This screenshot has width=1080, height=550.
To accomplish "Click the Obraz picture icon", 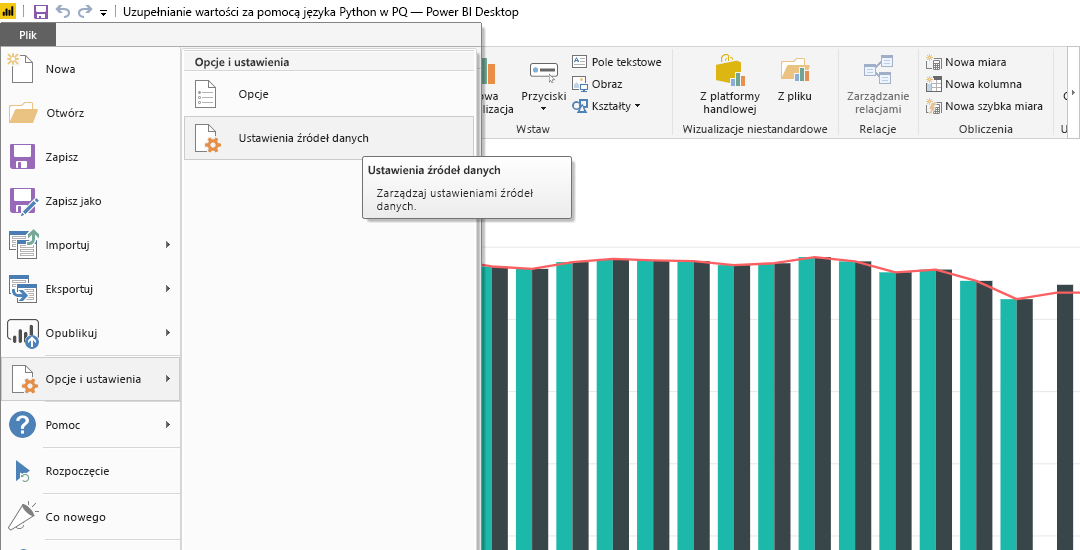I will [x=579, y=84].
